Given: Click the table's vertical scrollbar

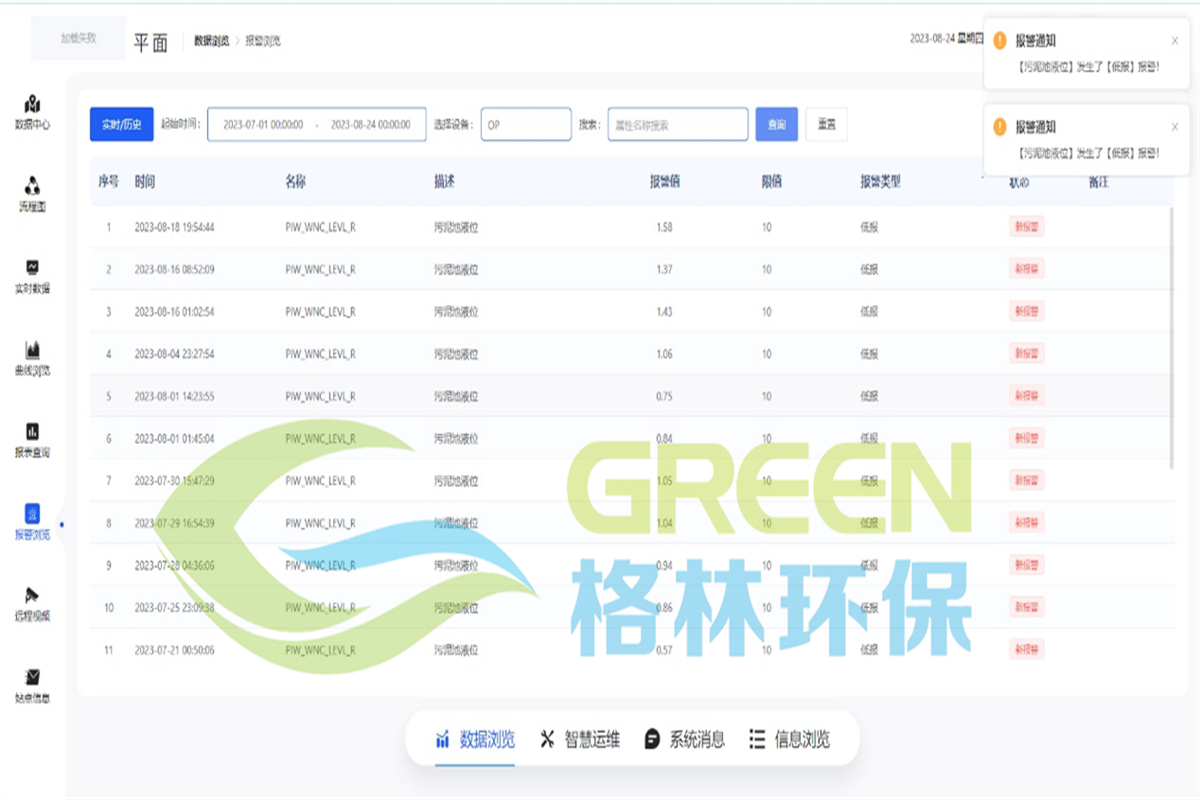Looking at the screenshot, I should (1172, 338).
